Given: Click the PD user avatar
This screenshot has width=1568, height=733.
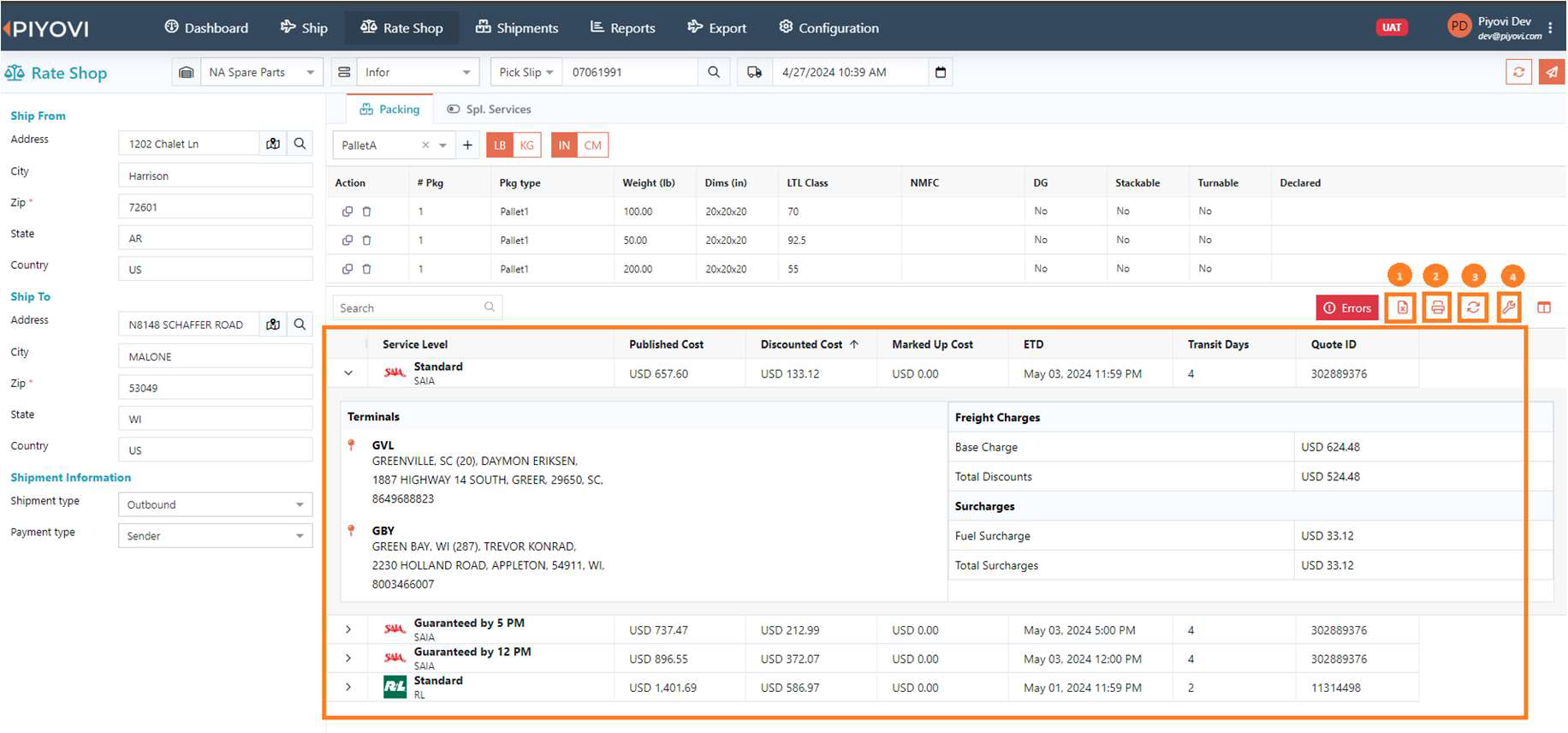Looking at the screenshot, I should (1459, 27).
